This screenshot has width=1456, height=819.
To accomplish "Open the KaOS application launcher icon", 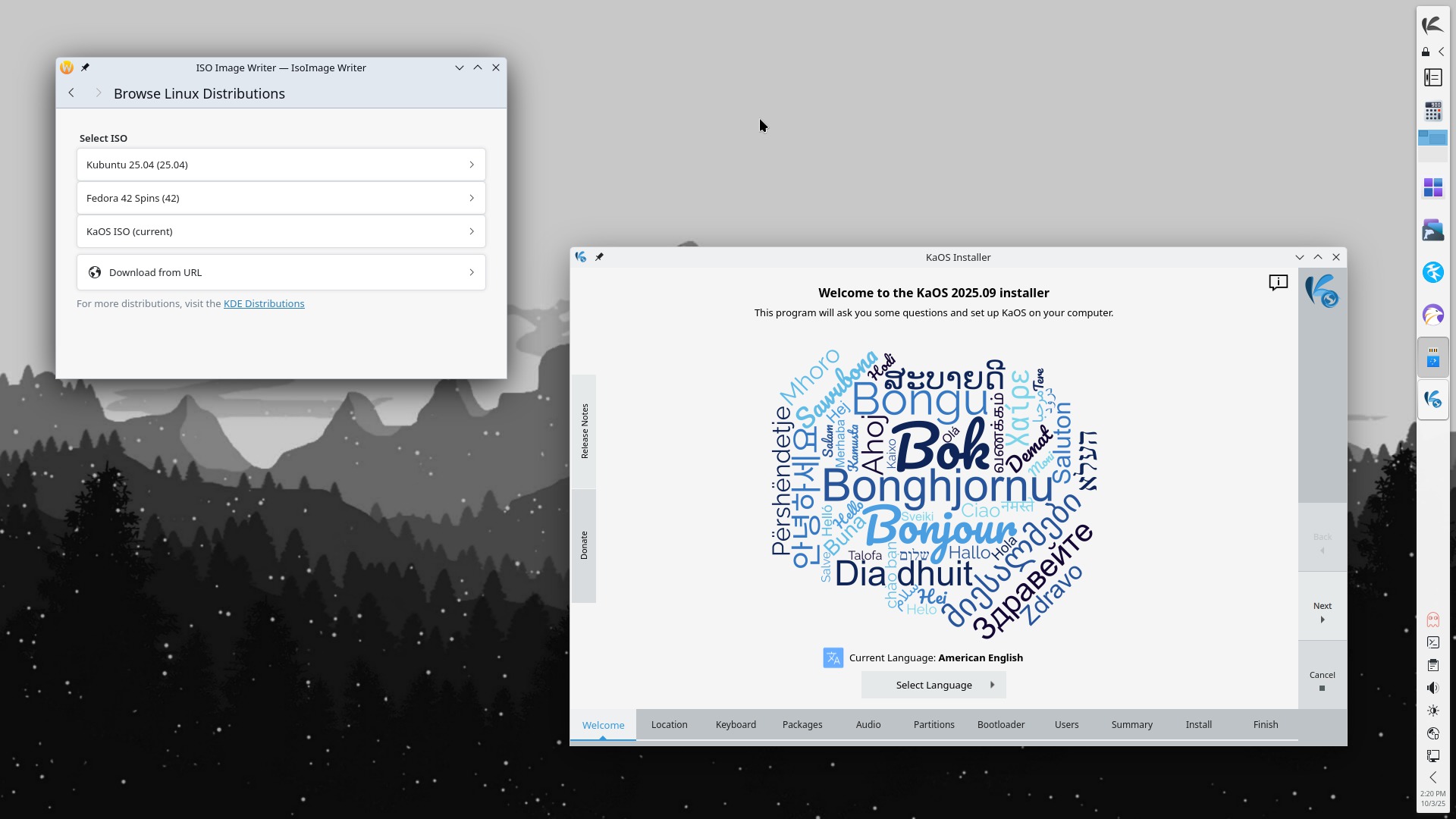I will click(1432, 25).
